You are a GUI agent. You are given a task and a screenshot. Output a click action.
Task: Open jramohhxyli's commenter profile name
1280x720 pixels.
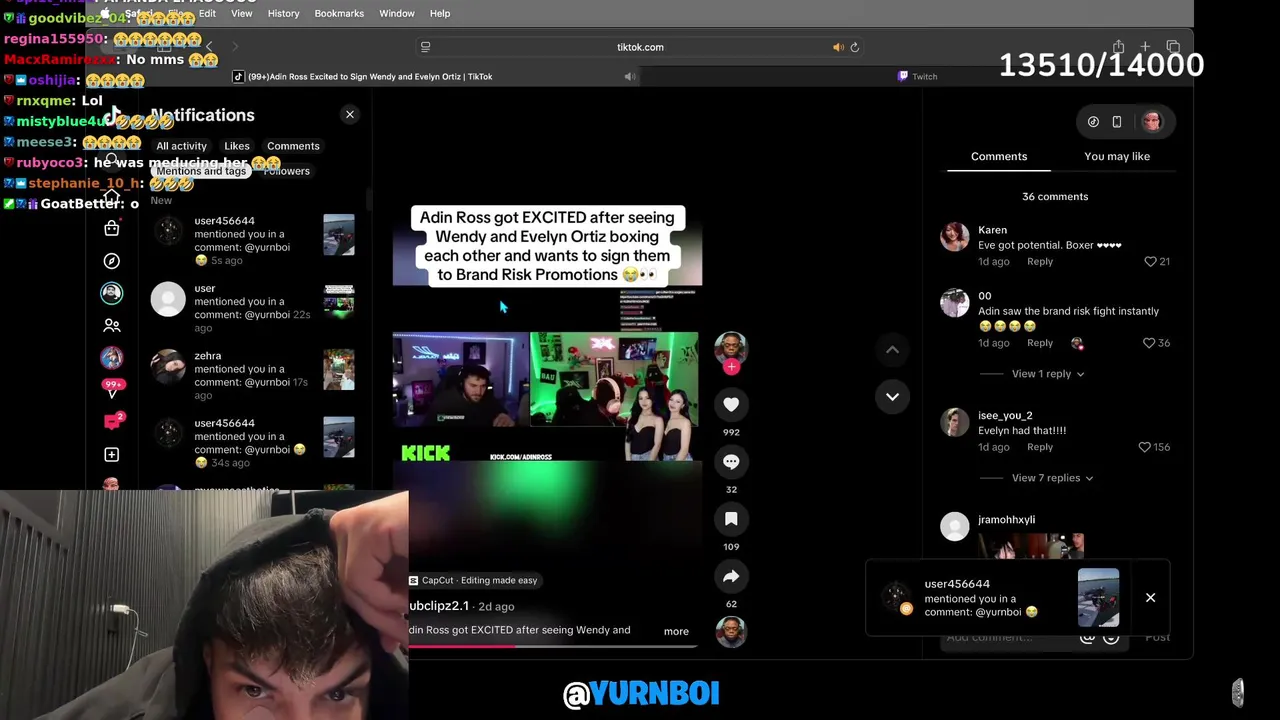[x=1006, y=520]
